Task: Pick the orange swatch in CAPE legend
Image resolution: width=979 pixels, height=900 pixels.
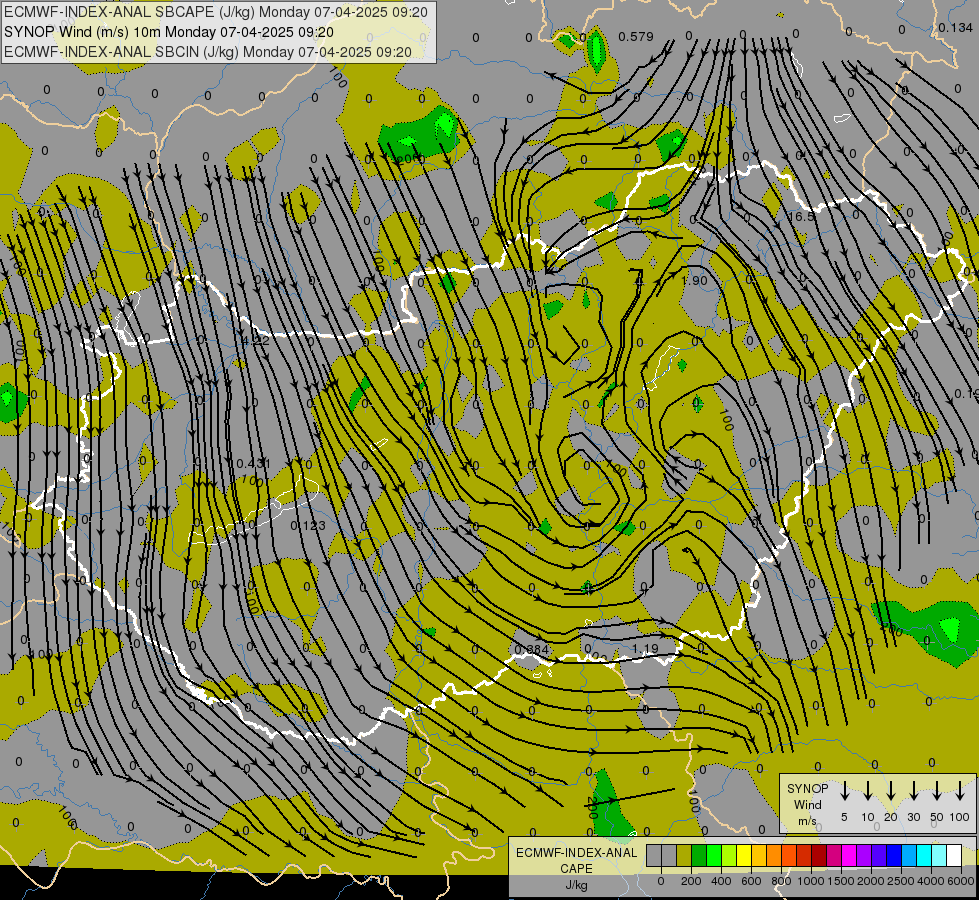Action: click(775, 855)
